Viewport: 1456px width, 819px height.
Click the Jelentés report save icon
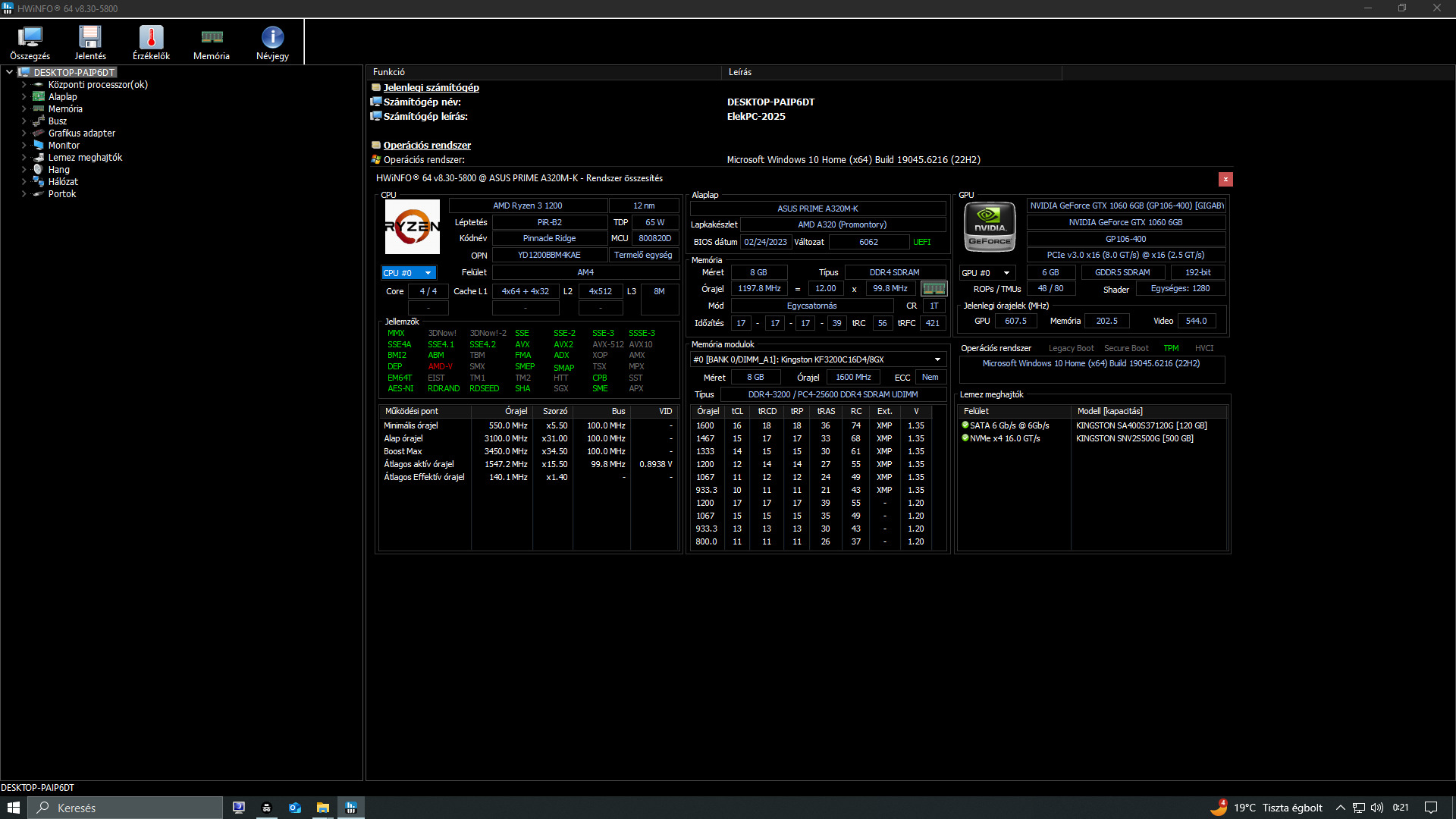click(x=90, y=42)
